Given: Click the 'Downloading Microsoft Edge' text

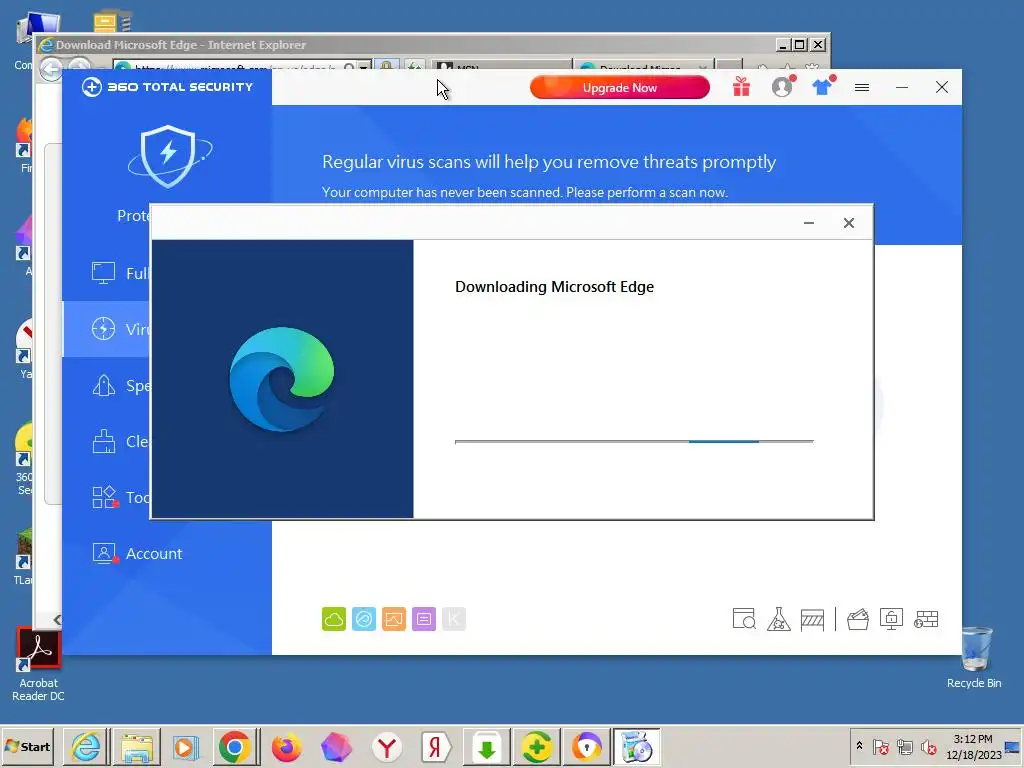Looking at the screenshot, I should pyautogui.click(x=554, y=287).
